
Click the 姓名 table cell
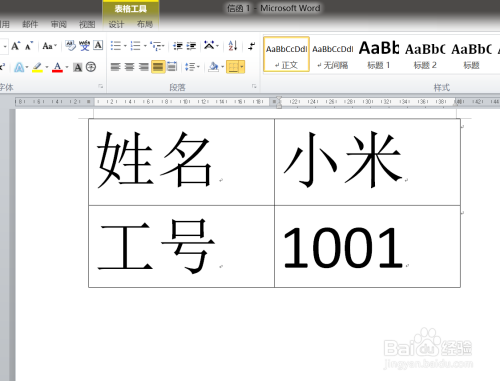point(181,162)
